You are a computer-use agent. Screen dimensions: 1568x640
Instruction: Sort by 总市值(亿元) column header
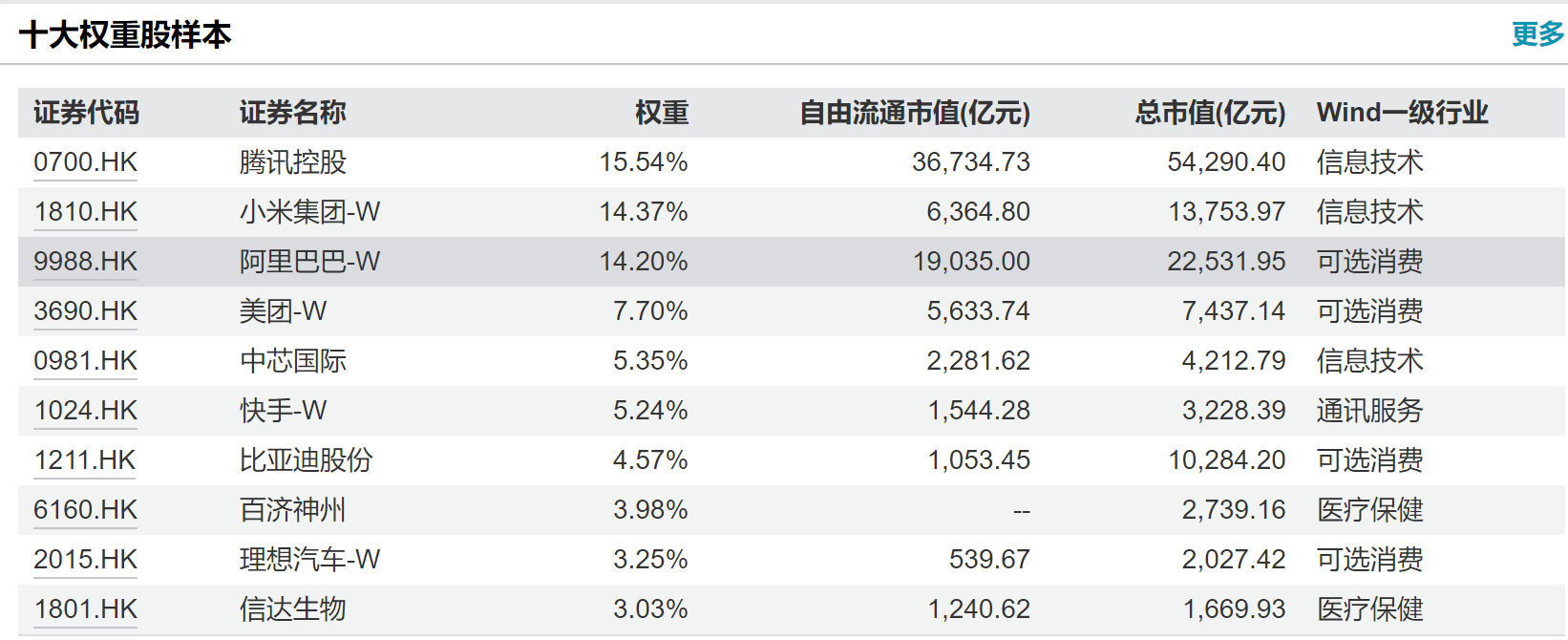tap(1210, 113)
